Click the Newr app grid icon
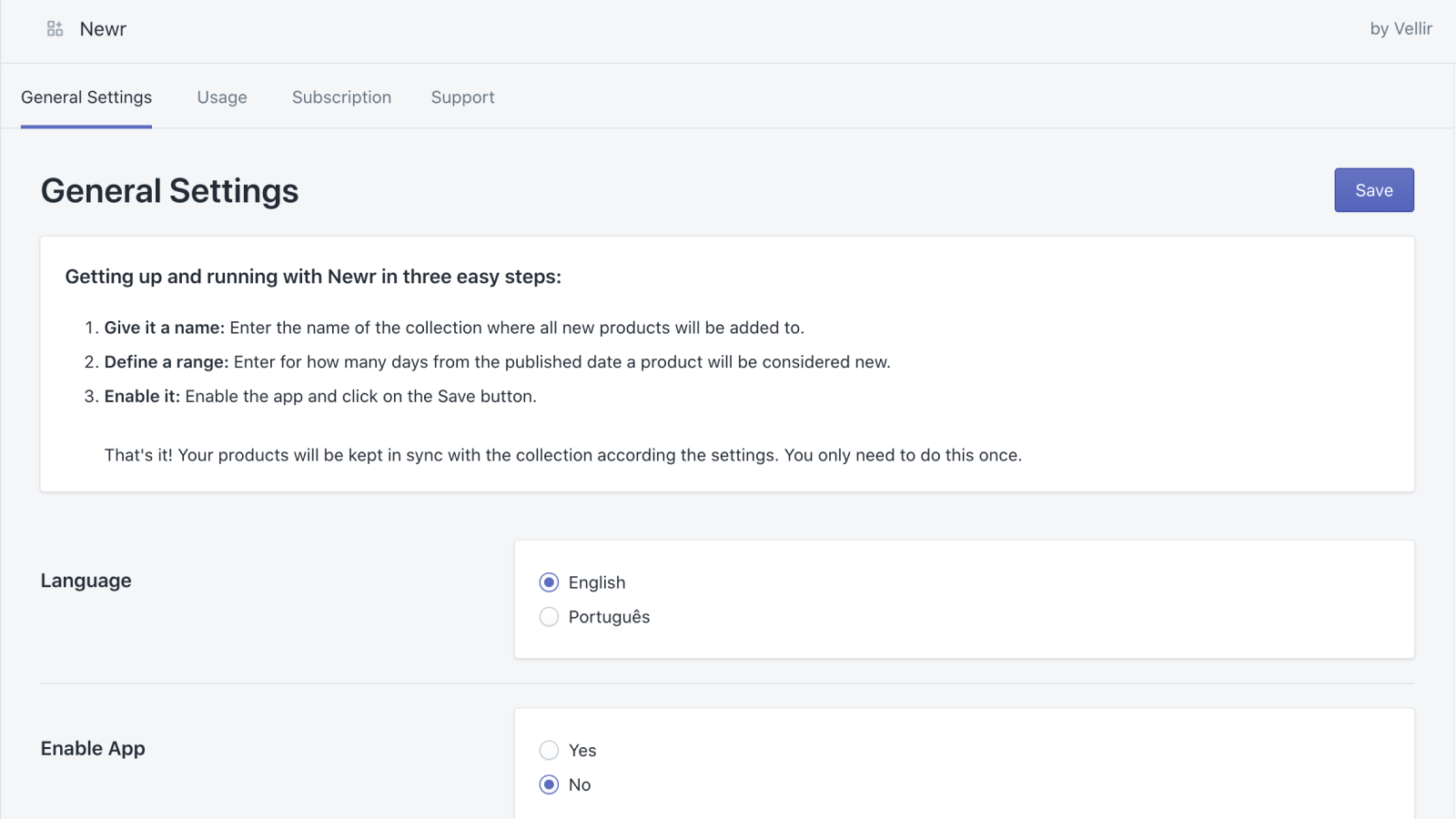 tap(55, 29)
